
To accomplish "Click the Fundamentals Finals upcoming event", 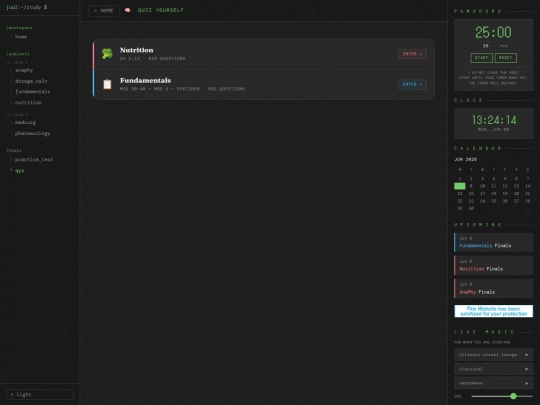I will [x=494, y=242].
